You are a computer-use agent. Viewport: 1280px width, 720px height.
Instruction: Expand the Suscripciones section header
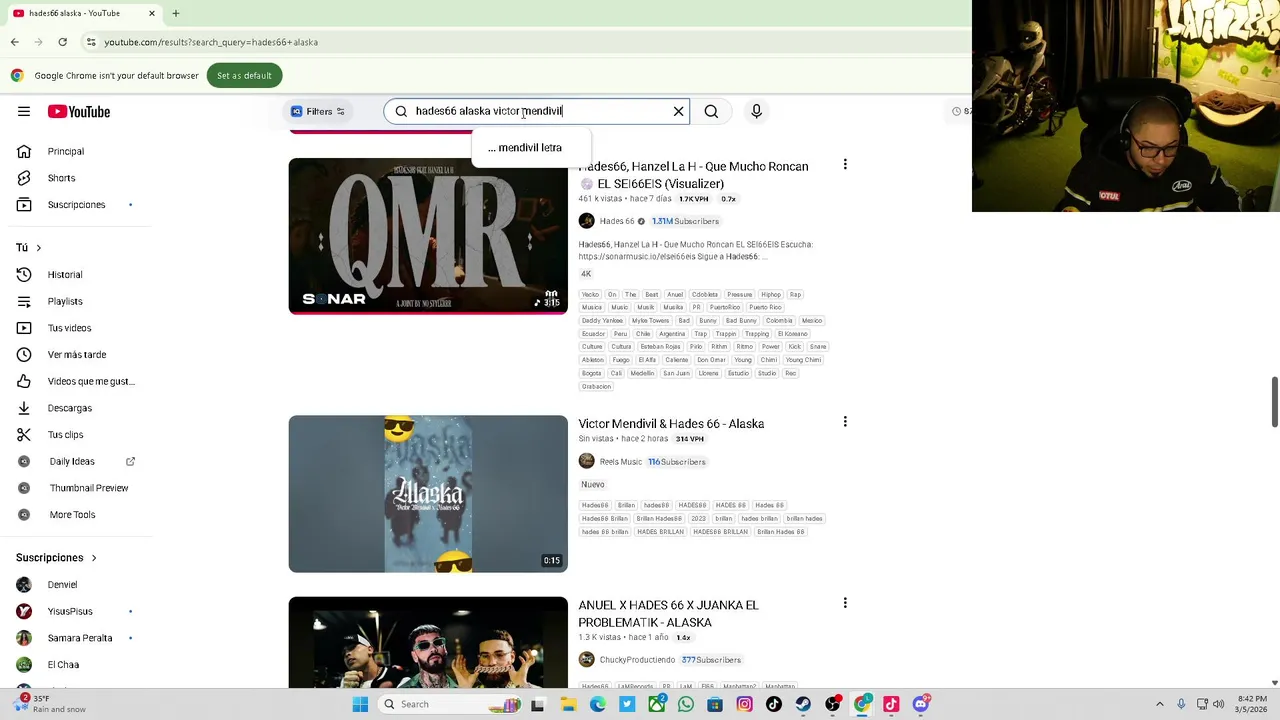click(56, 557)
